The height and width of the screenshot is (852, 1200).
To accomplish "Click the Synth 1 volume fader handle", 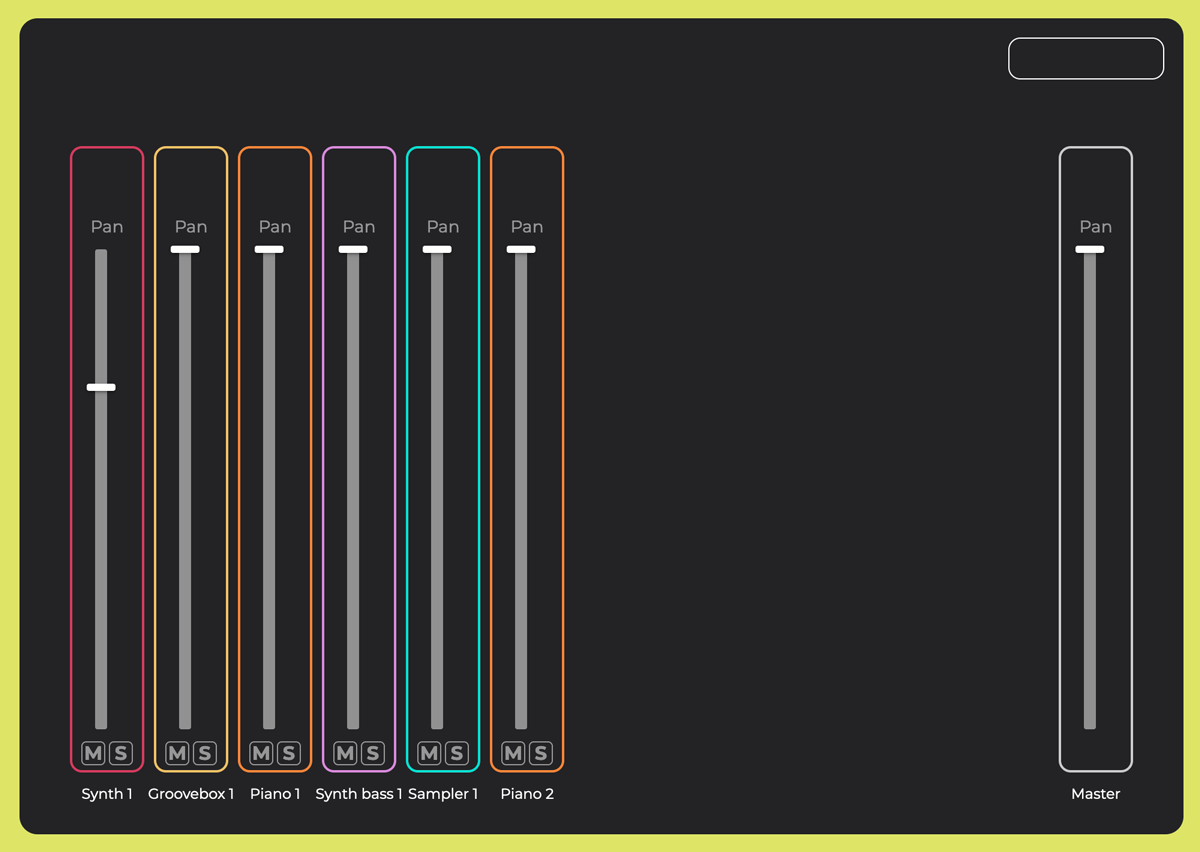I will point(101,387).
